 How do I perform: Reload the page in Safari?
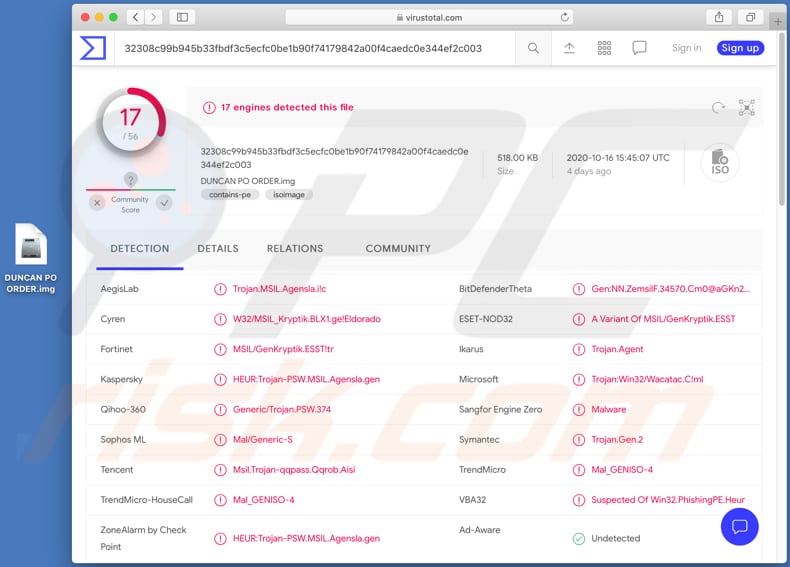click(x=565, y=17)
